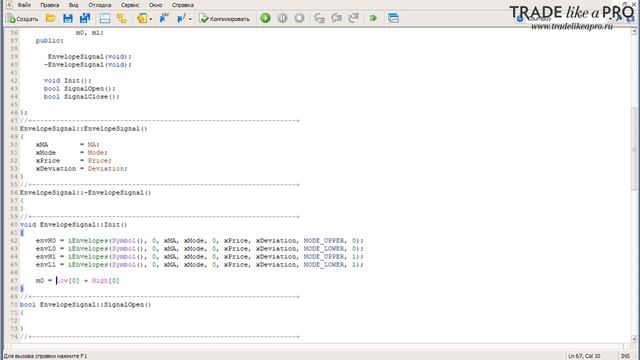The width and height of the screenshot is (640, 360).
Task: Click 'void EnvelopeSignal::Init()' on line 60
Action: pos(73,225)
